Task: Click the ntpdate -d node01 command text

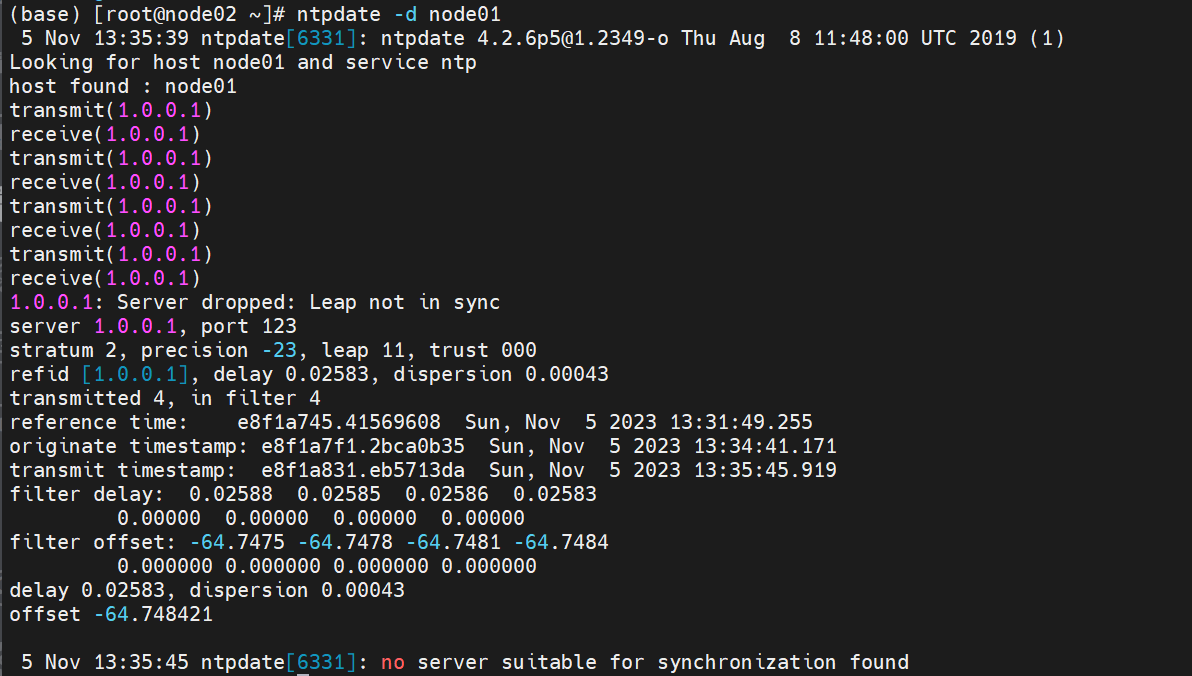Action: tap(398, 14)
